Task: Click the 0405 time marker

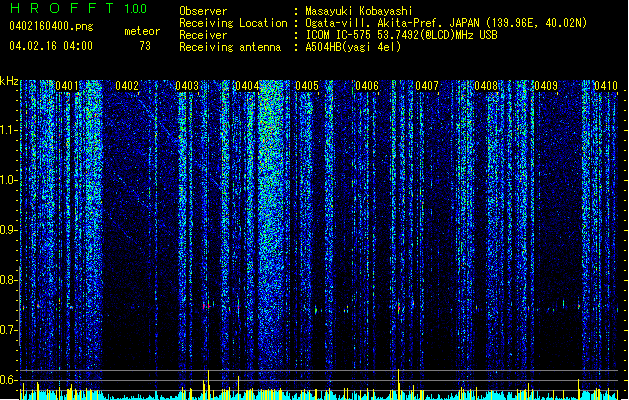Action: coord(307,86)
